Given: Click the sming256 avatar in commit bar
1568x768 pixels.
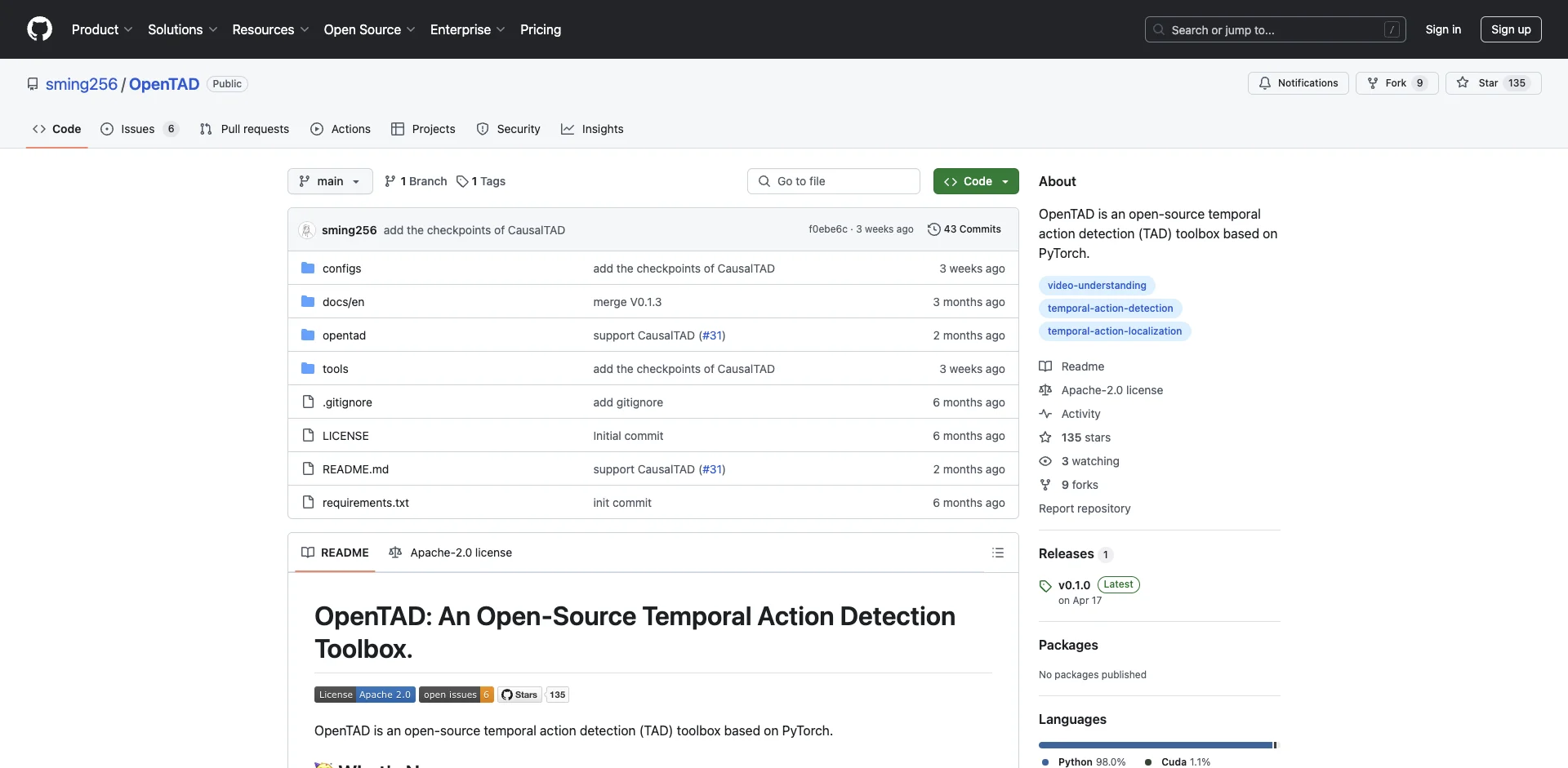Looking at the screenshot, I should [307, 230].
